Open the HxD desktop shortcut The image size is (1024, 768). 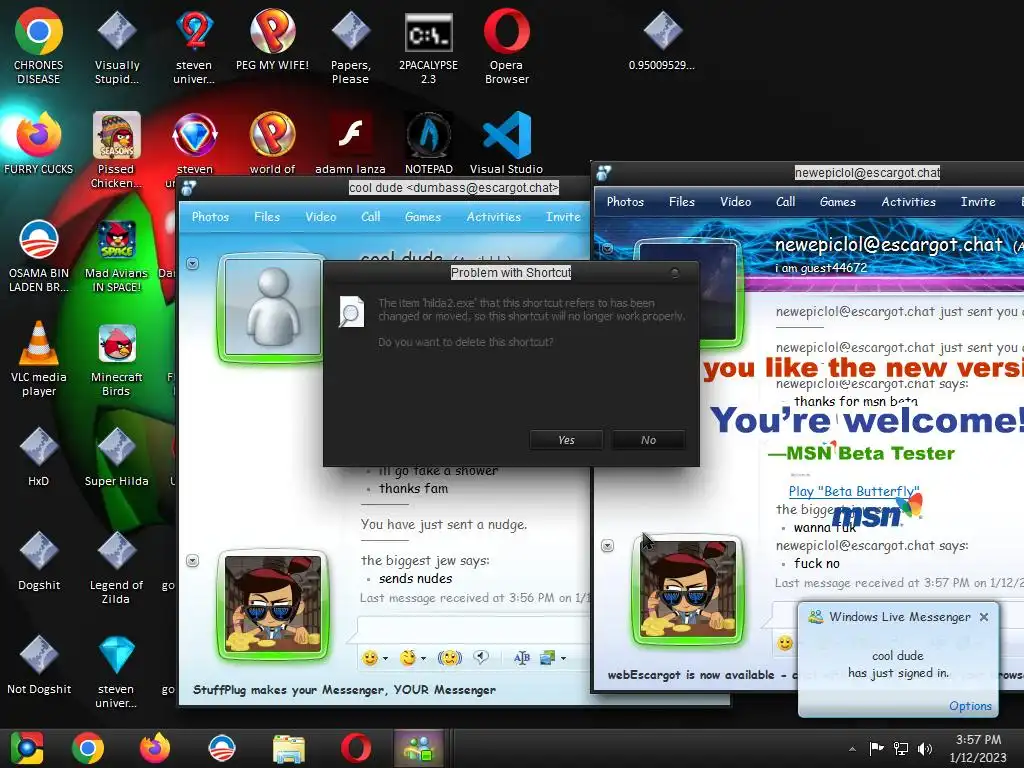coord(39,456)
